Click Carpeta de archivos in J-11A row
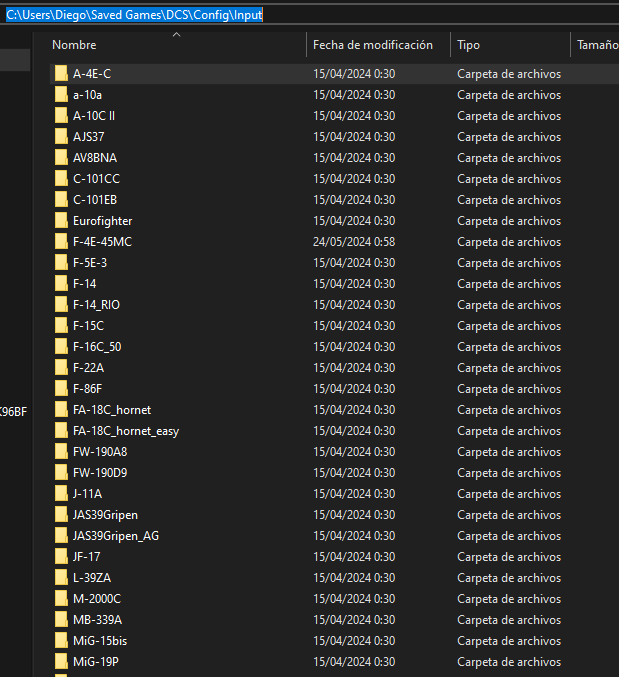The height and width of the screenshot is (677, 619). pyautogui.click(x=509, y=494)
